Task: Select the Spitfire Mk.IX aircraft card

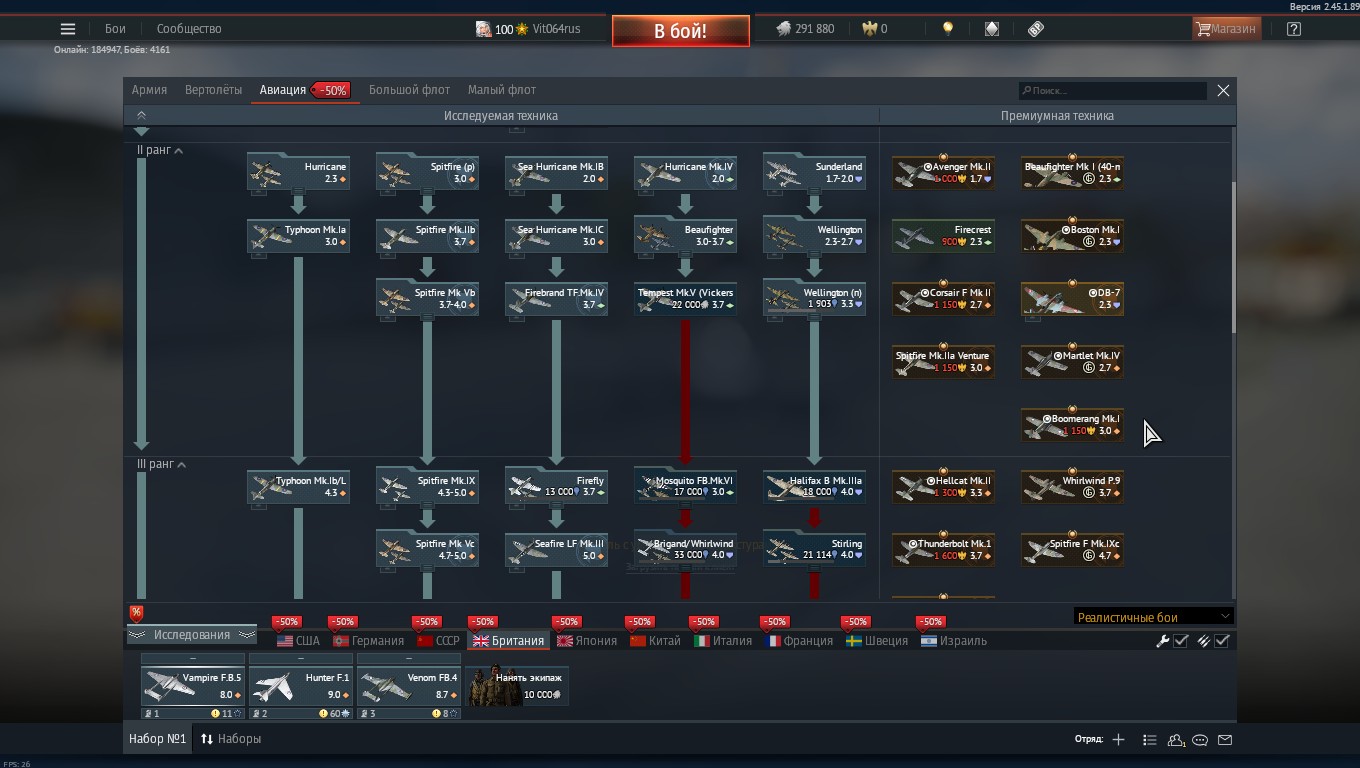Action: point(427,486)
